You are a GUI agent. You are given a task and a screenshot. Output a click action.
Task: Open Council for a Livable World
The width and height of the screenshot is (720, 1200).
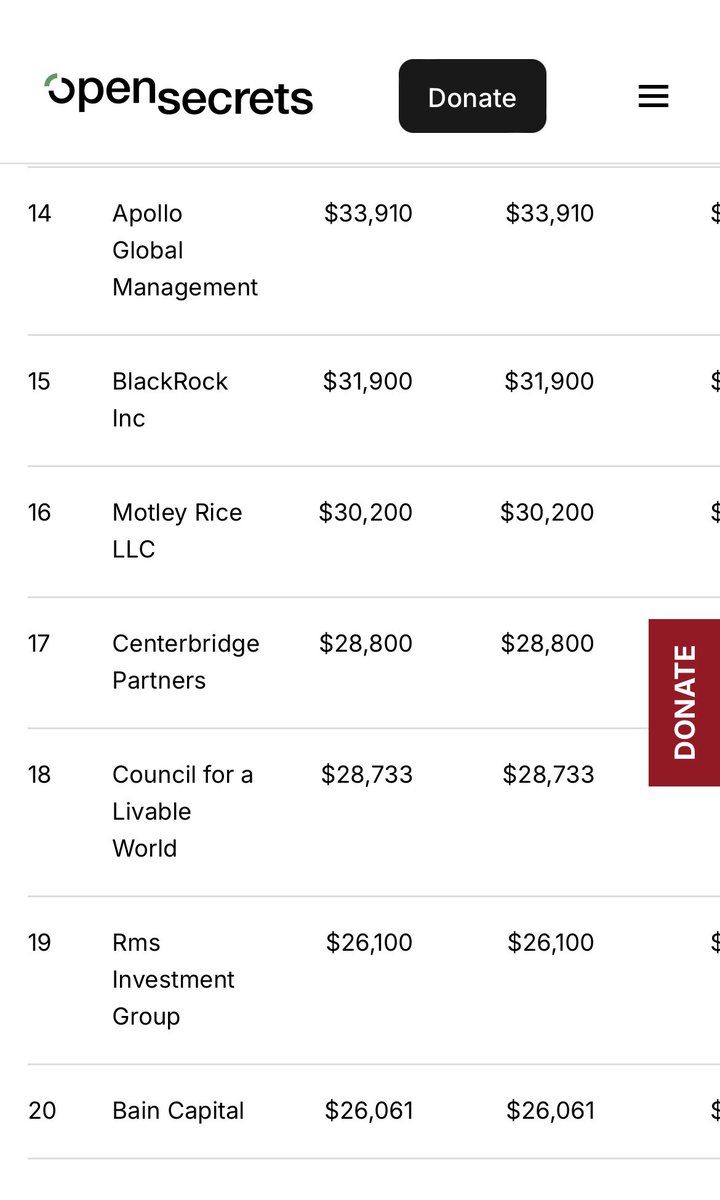tap(182, 811)
